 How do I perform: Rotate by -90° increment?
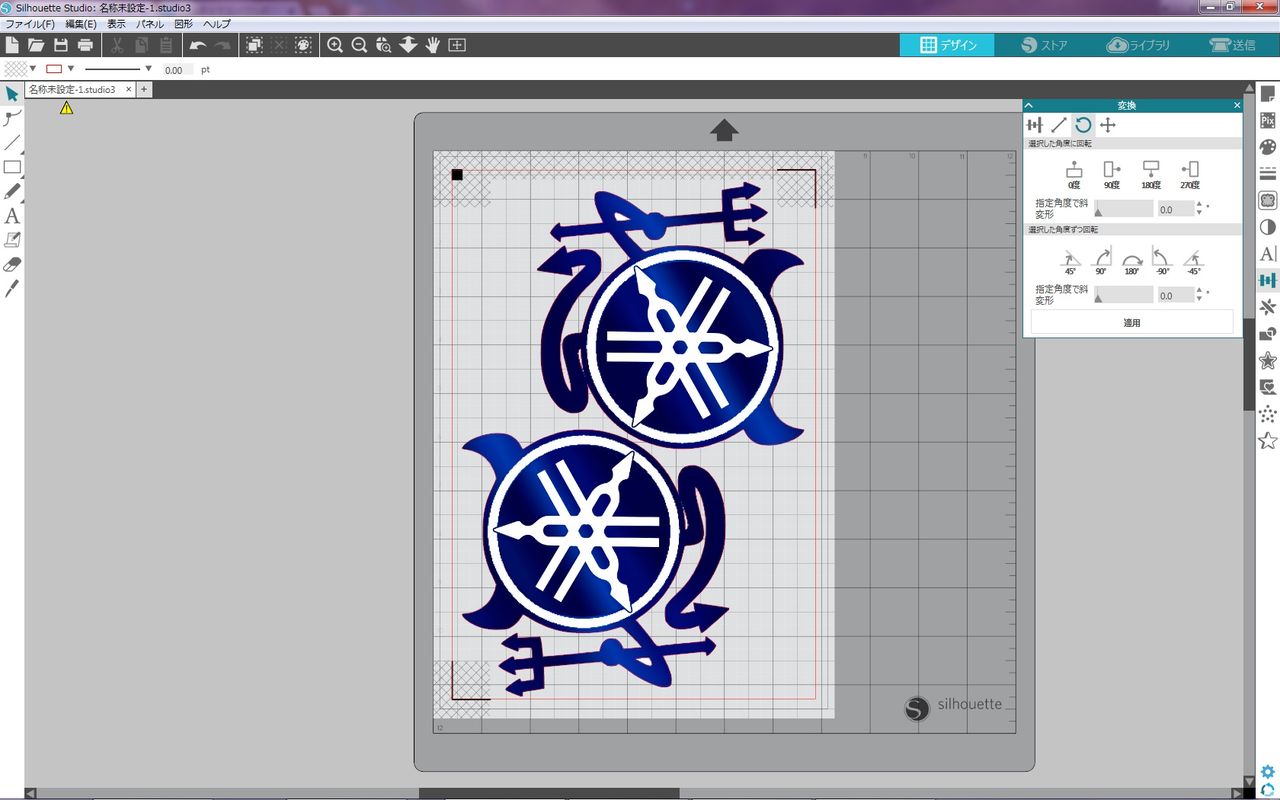(x=1163, y=261)
